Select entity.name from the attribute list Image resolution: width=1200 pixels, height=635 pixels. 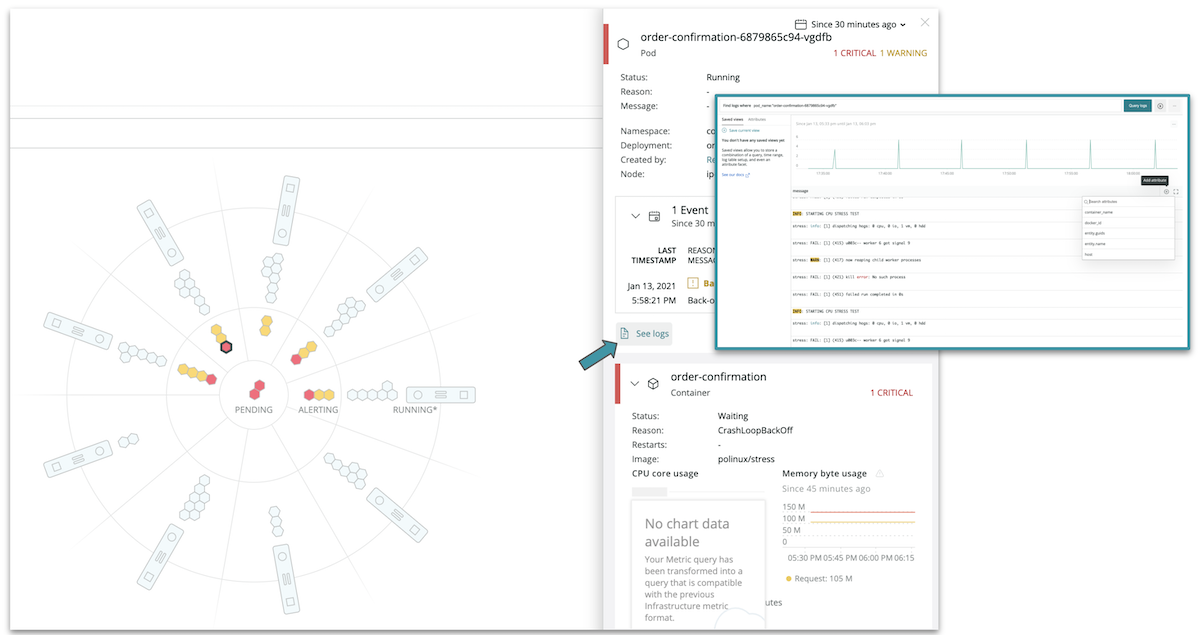click(x=1128, y=244)
